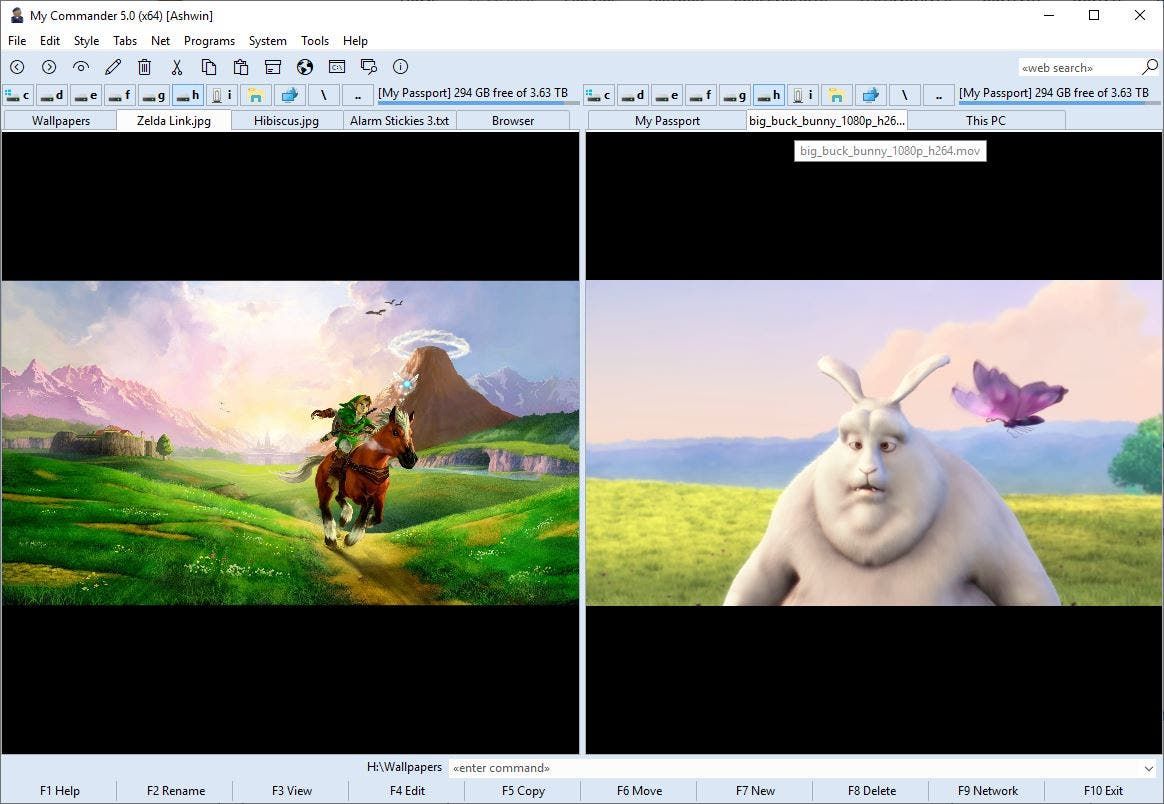
Task: Open the Programs menu
Action: coord(209,41)
